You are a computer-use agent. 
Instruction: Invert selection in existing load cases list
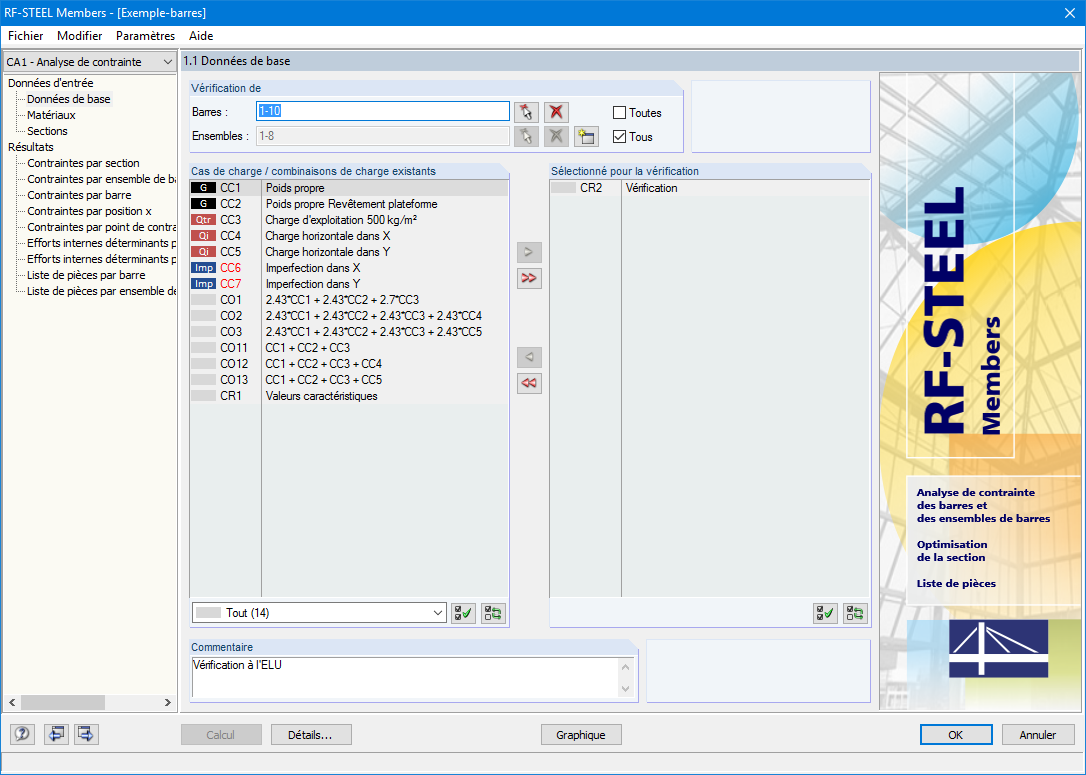click(493, 613)
